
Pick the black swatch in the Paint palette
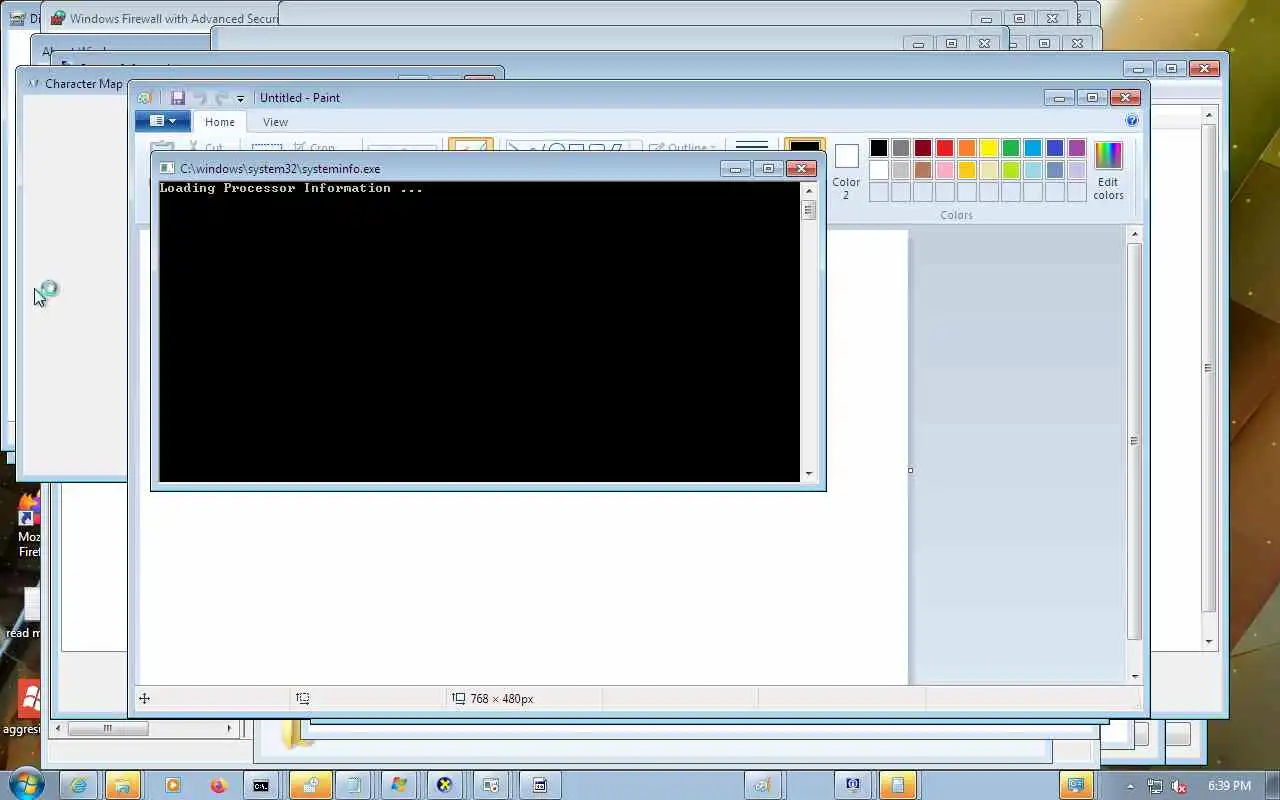pyautogui.click(x=879, y=148)
